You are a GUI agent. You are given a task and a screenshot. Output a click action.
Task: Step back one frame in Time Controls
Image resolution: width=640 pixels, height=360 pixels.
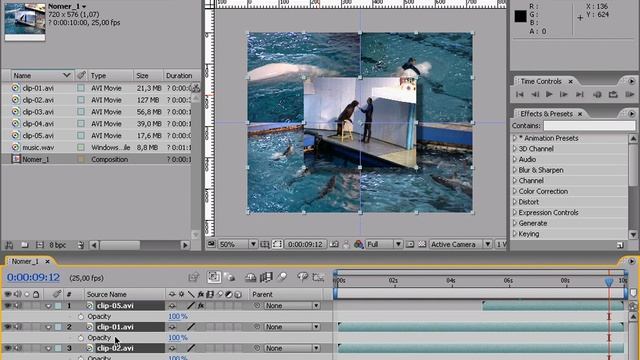535,94
